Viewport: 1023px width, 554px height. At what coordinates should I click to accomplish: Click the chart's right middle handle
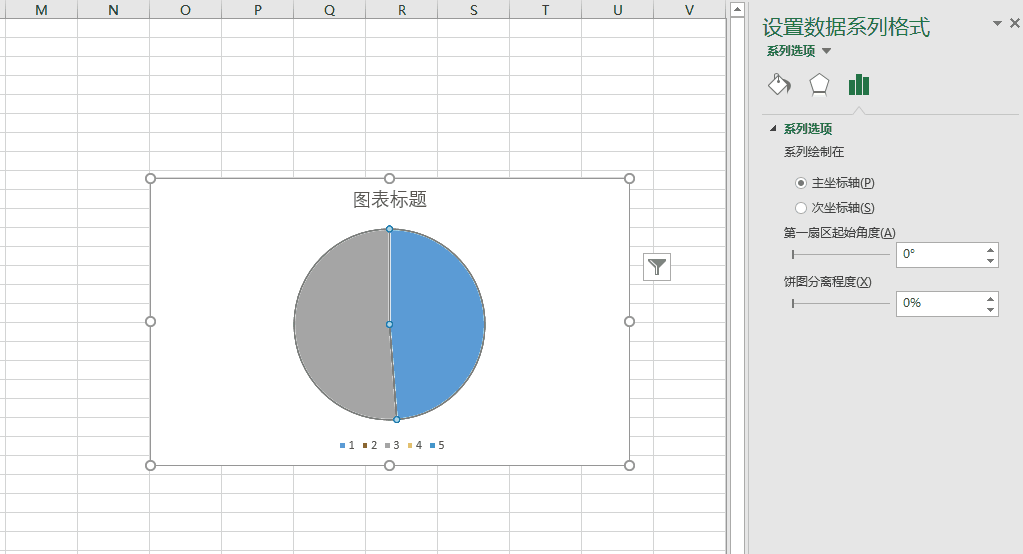630,322
